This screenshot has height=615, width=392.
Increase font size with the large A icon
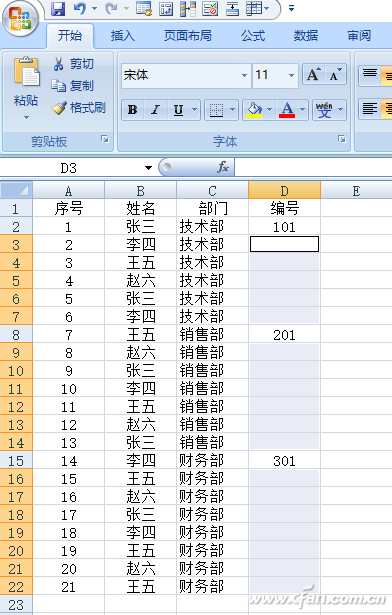tap(313, 75)
